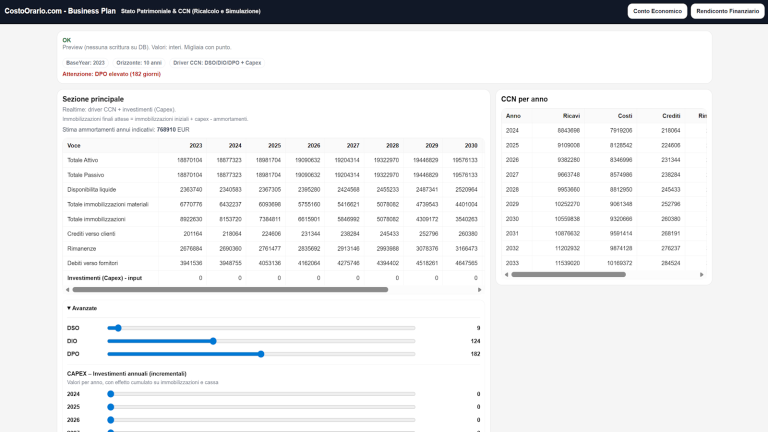This screenshot has height=432, width=768.
Task: Open the Conto Economico page
Action: 657,11
